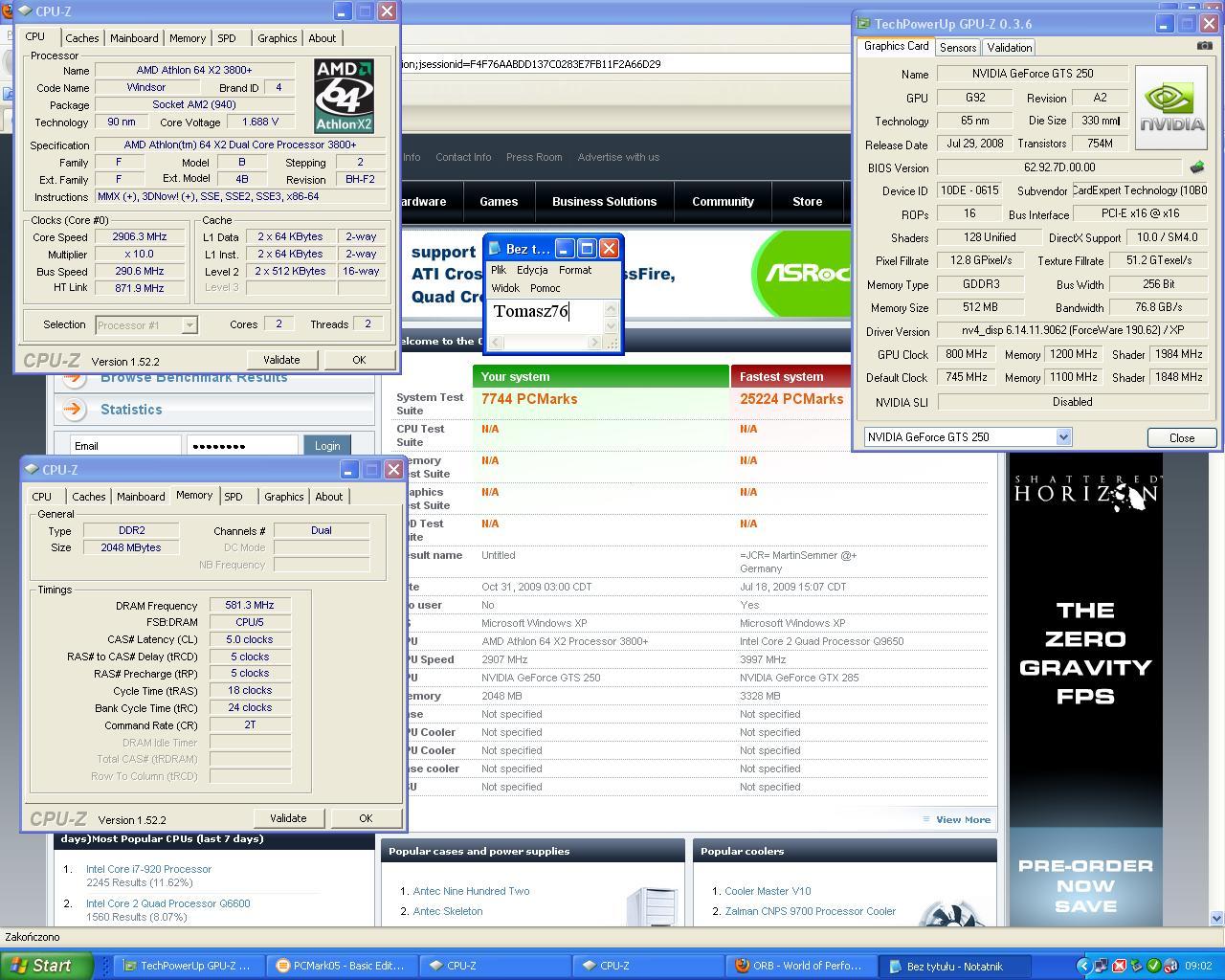Switch to PCMark05 Basic Edition taskbar button
1225x980 pixels.
(x=342, y=966)
